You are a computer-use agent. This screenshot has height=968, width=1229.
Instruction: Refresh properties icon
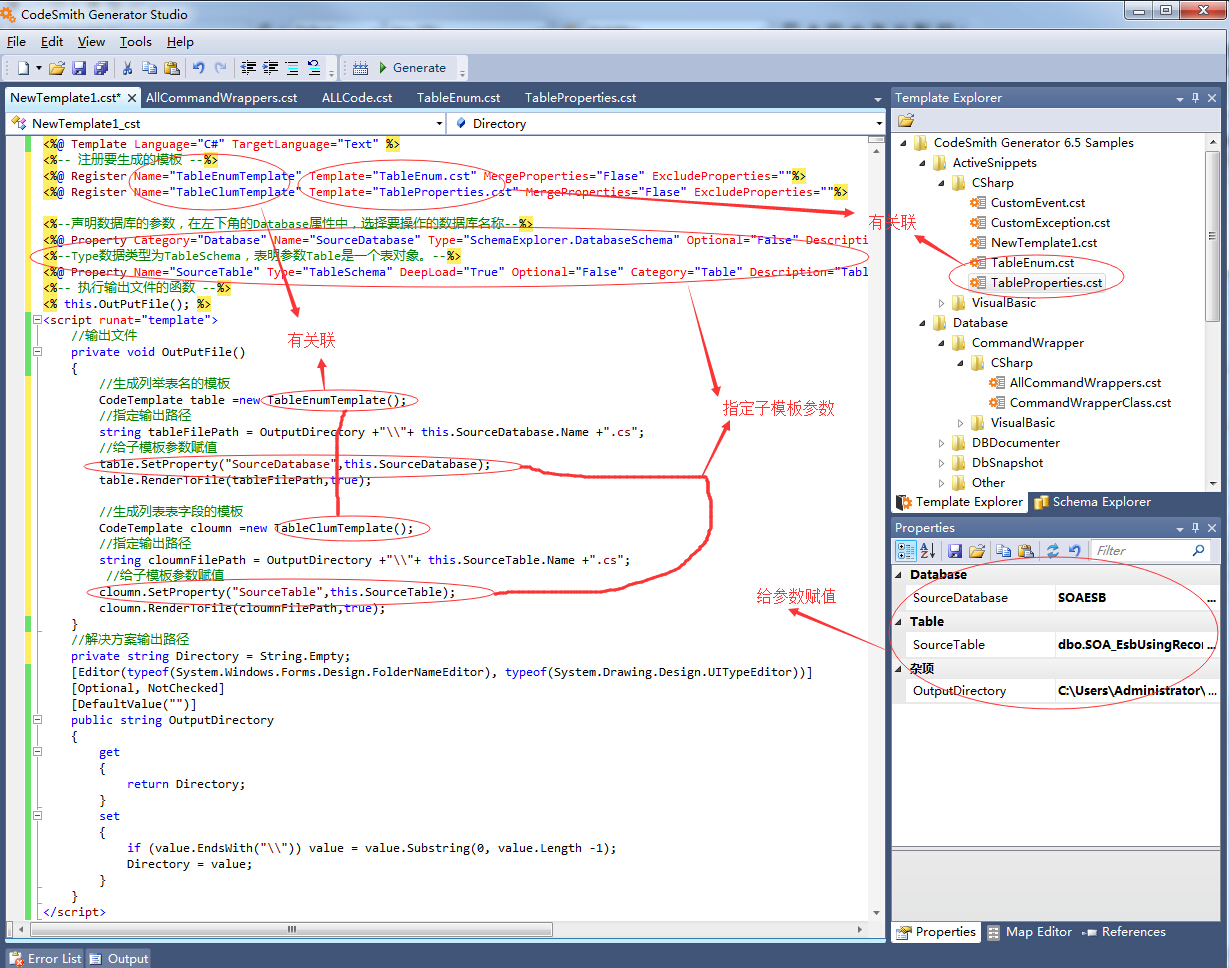point(1053,551)
